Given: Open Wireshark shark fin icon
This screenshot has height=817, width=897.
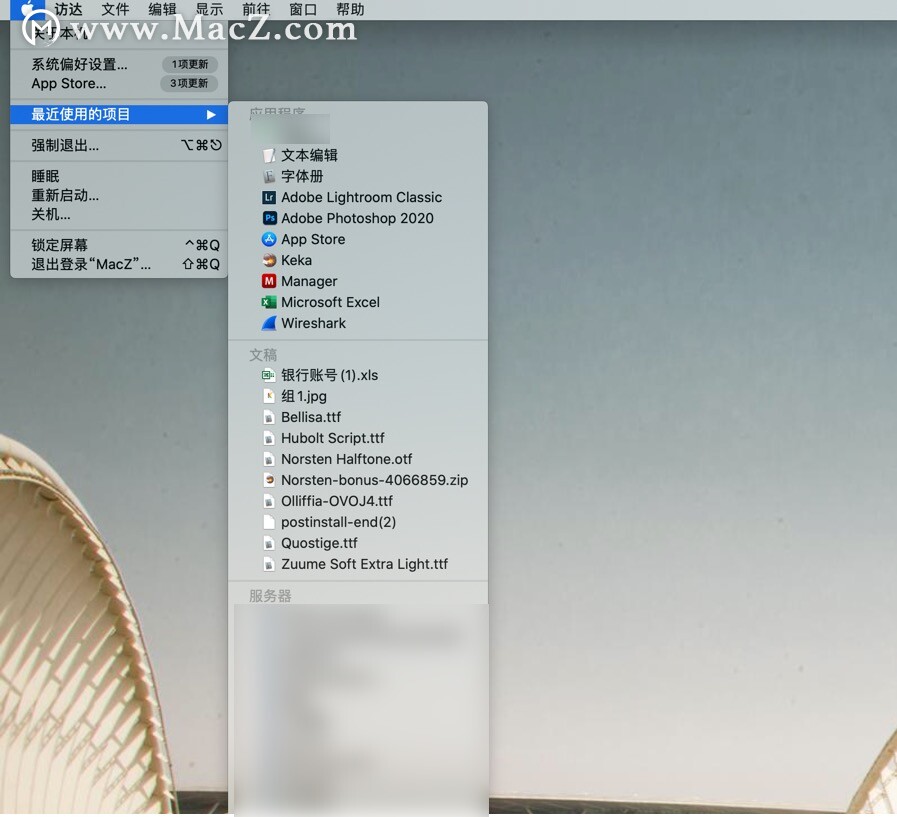Looking at the screenshot, I should point(269,323).
